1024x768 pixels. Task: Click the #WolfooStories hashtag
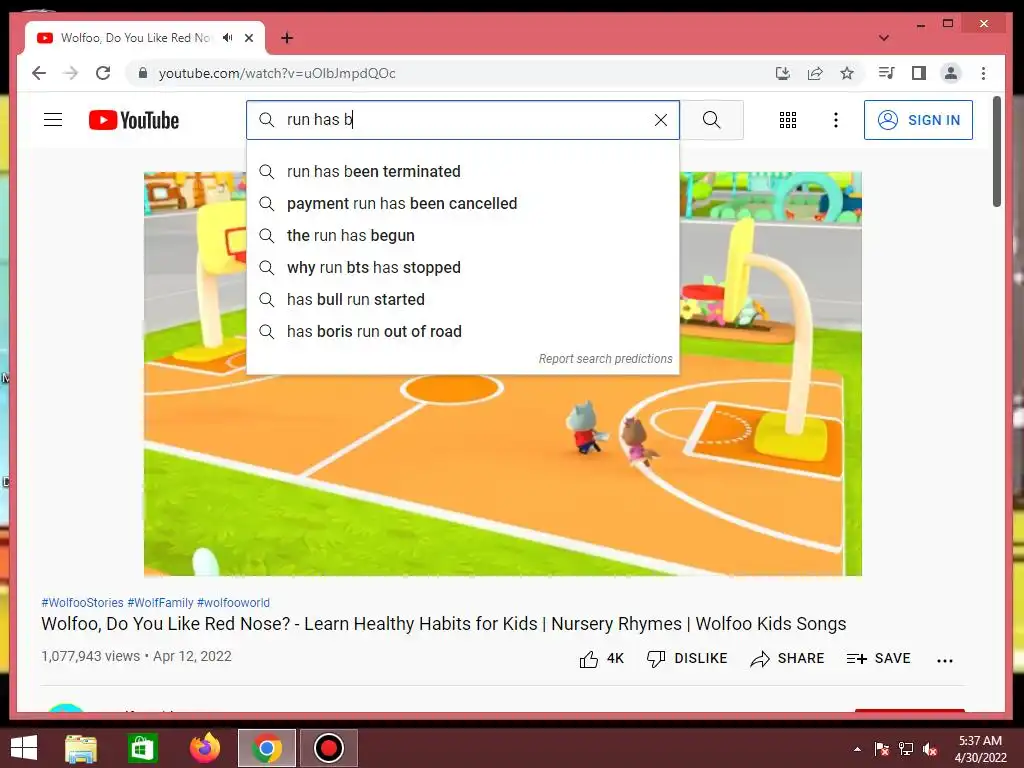[x=82, y=603]
